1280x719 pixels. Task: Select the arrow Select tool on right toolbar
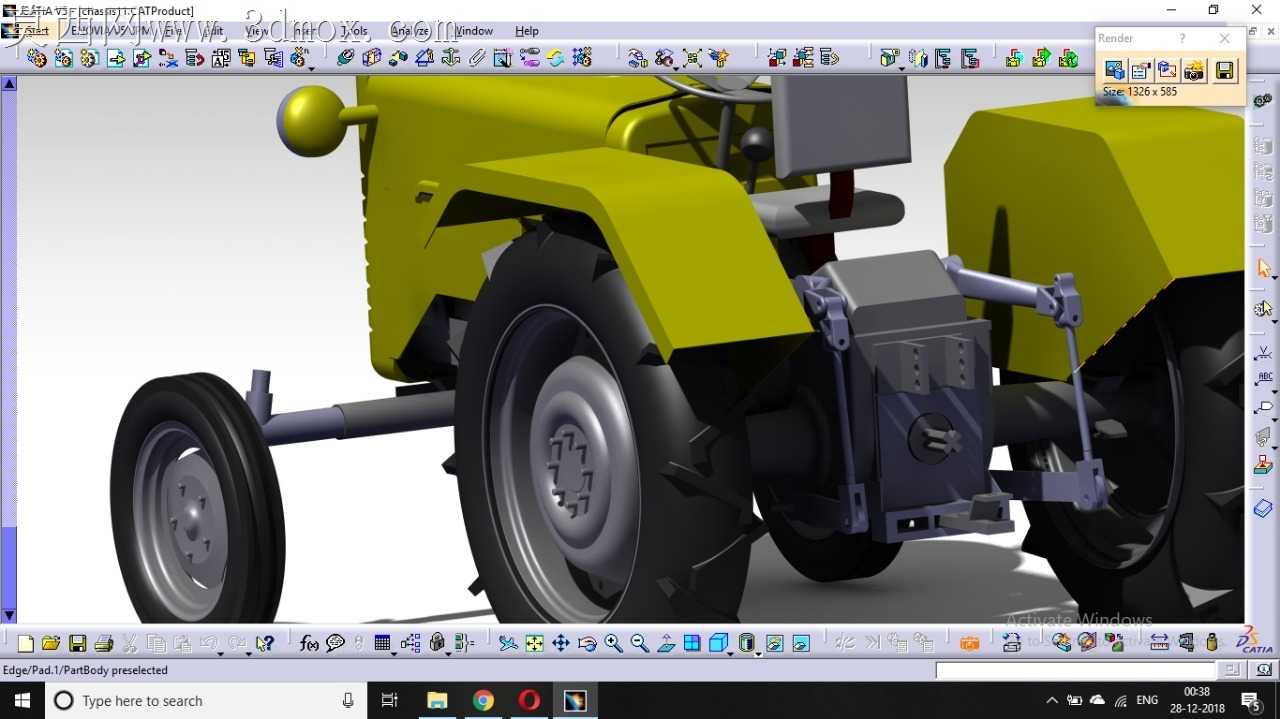pyautogui.click(x=1264, y=268)
